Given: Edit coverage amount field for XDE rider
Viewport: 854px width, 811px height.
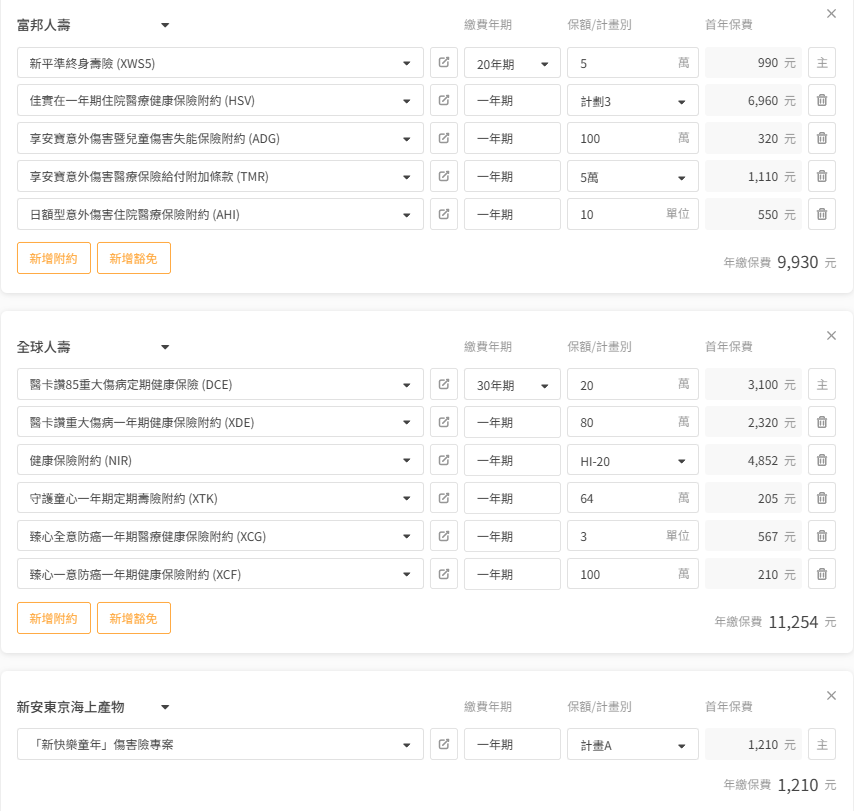Looking at the screenshot, I should click(x=620, y=423).
